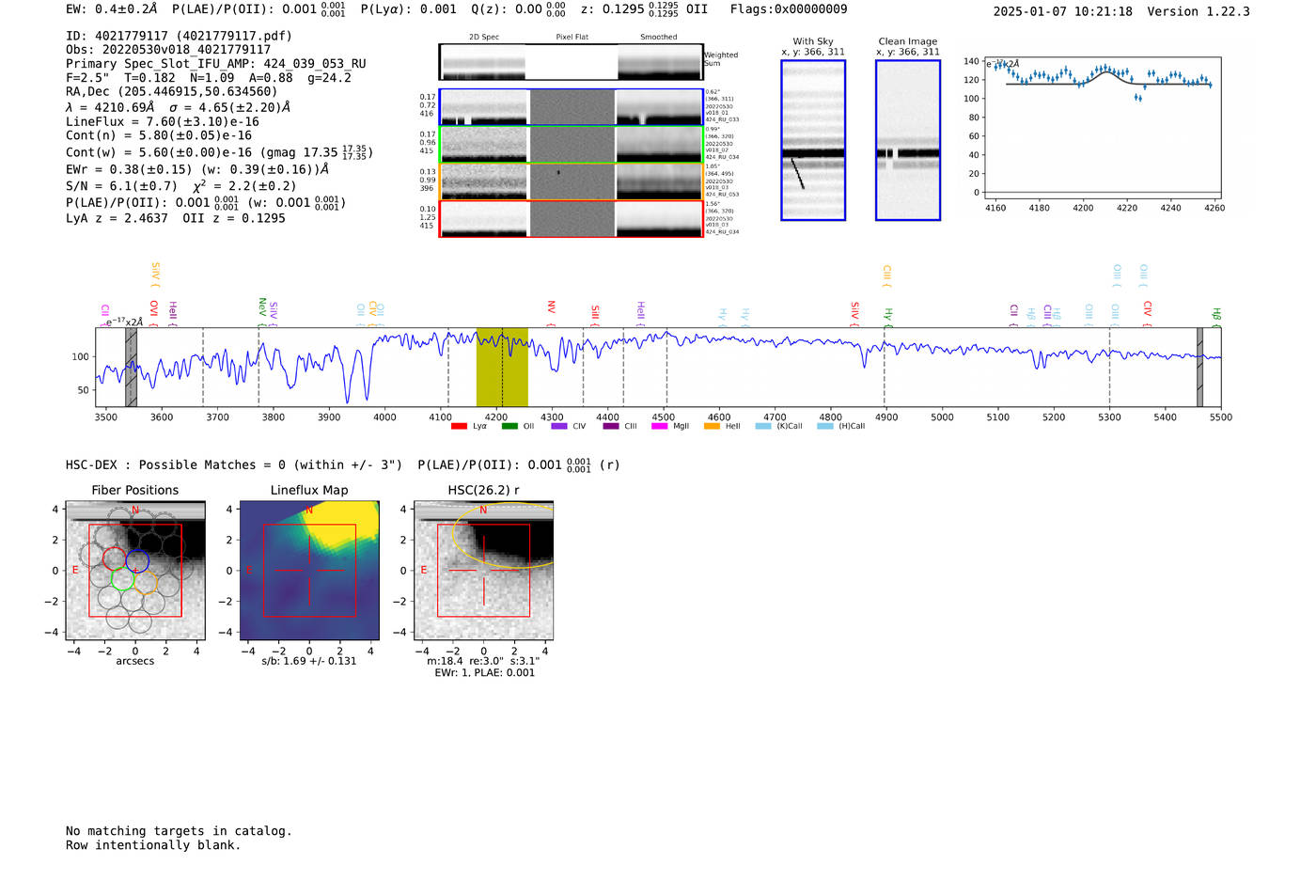The image size is (1316, 896).
Task: Select the LineFlux = 7.60 value
Action: click(163, 121)
